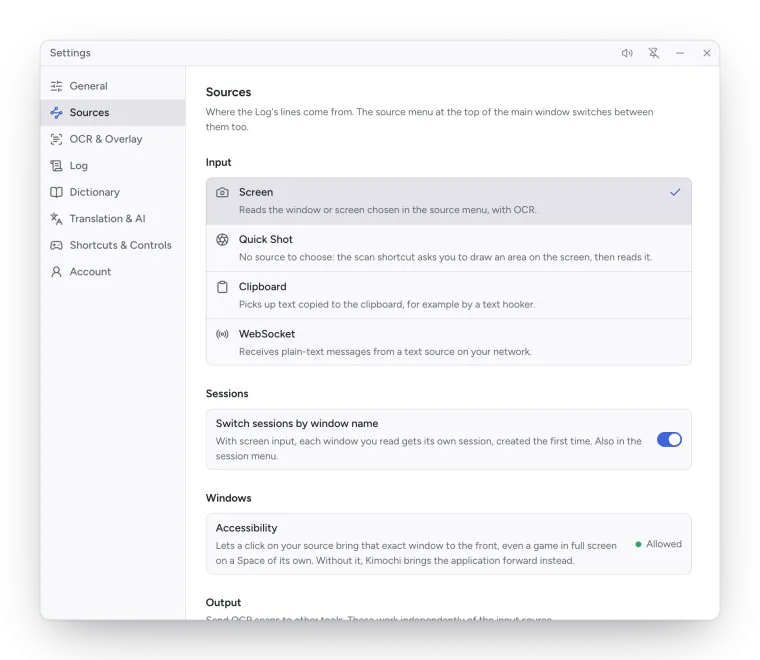The image size is (760, 660).
Task: Click the Dictionary book icon
Action: [56, 192]
